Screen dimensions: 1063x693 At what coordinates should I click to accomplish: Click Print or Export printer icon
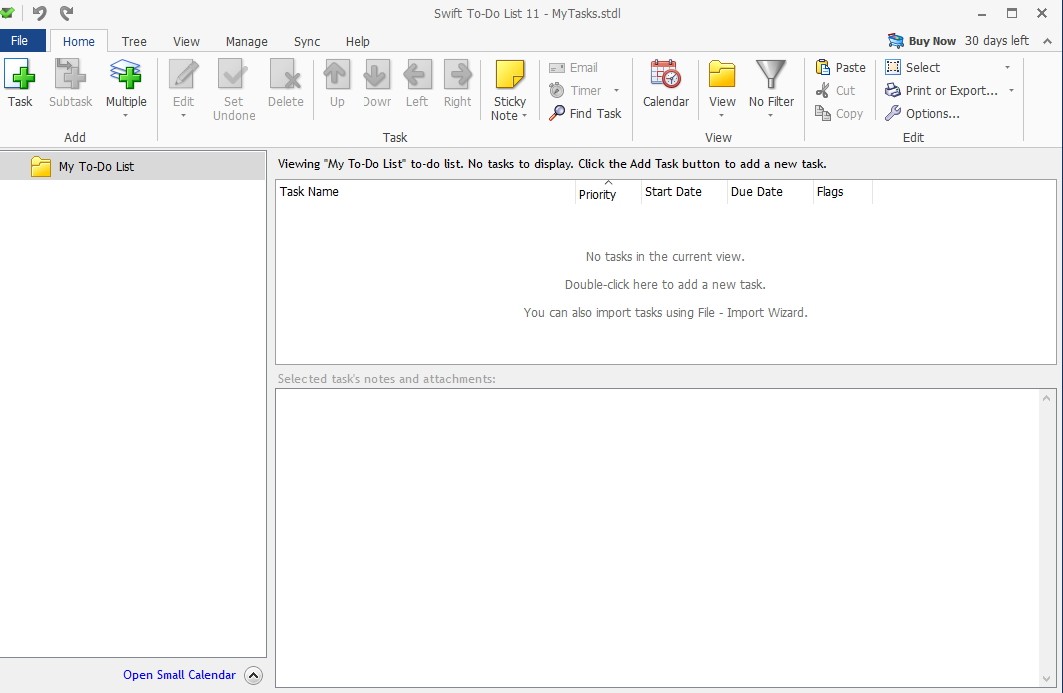click(893, 90)
